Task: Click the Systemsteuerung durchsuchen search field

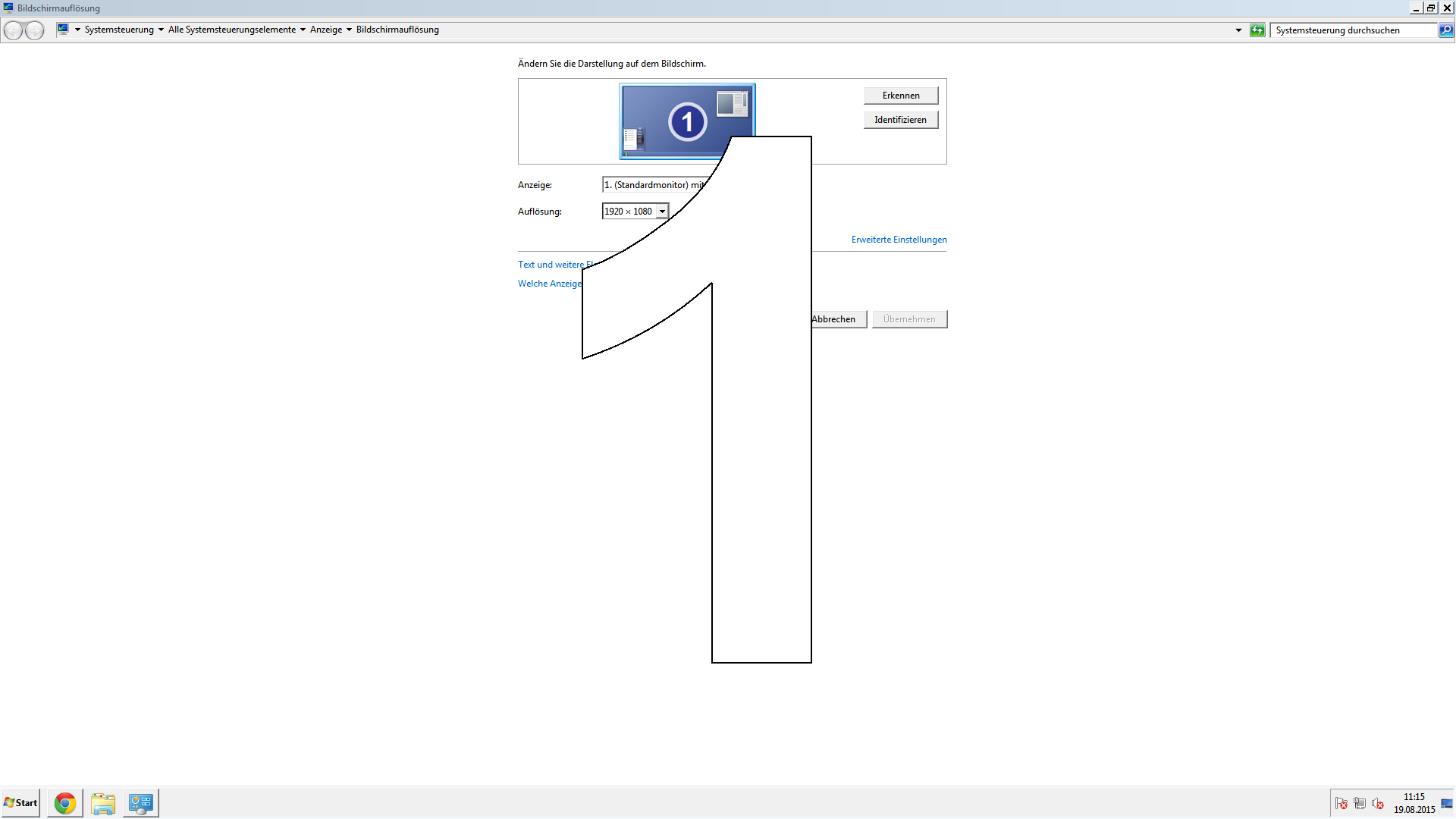Action: click(x=1354, y=30)
